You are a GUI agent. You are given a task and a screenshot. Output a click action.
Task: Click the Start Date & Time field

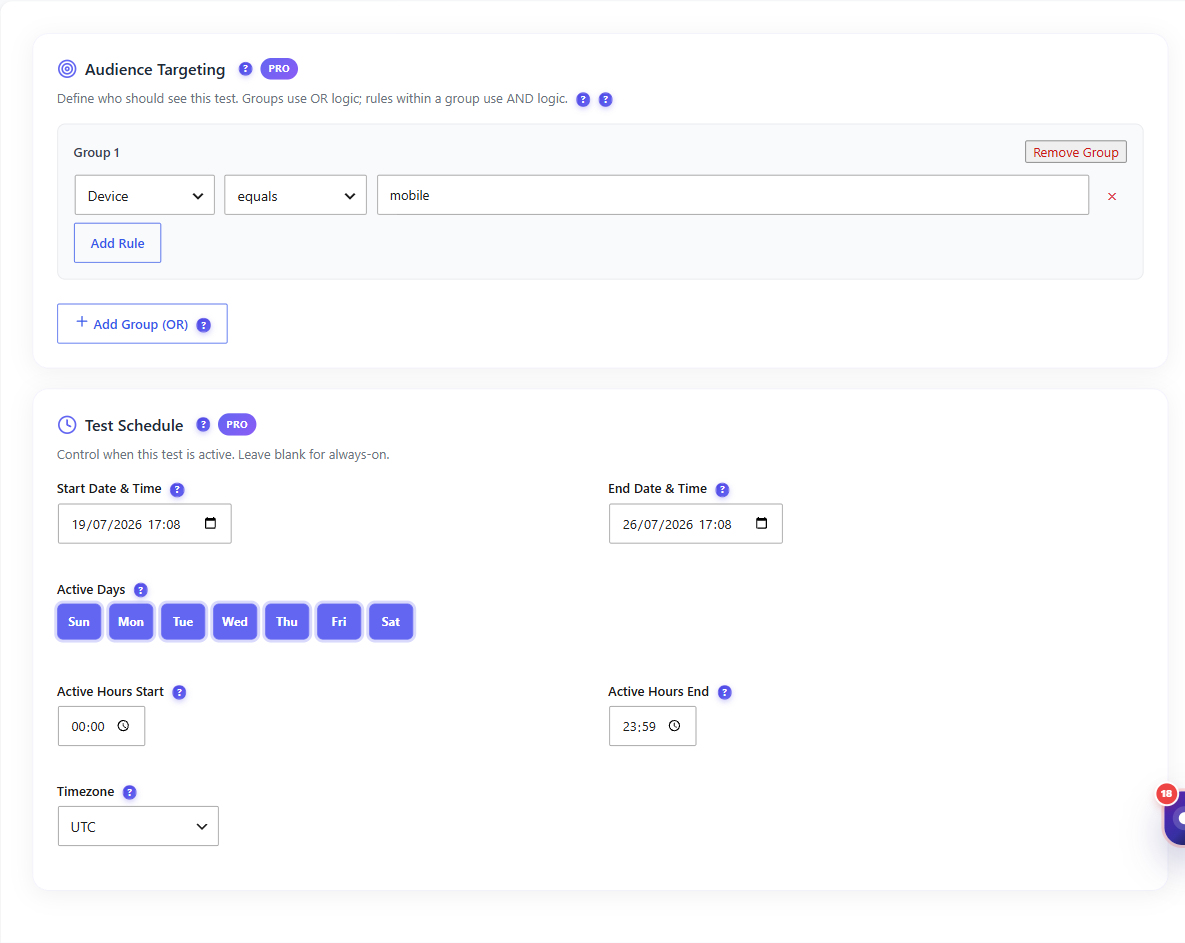coord(144,524)
